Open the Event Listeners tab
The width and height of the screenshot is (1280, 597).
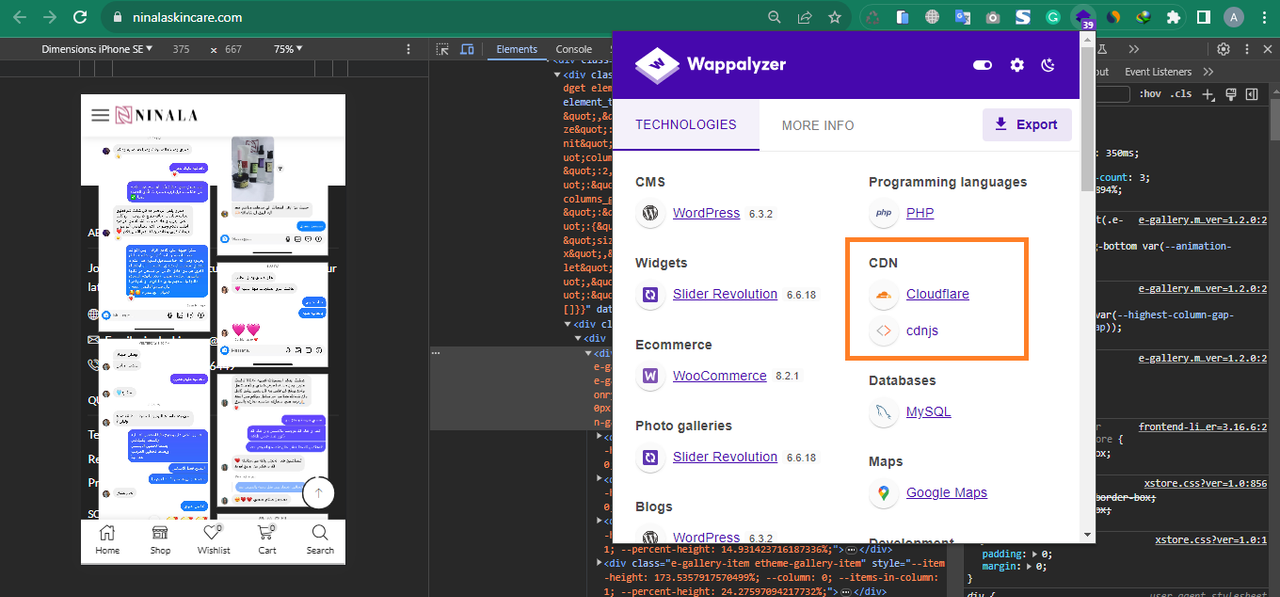click(x=1158, y=72)
